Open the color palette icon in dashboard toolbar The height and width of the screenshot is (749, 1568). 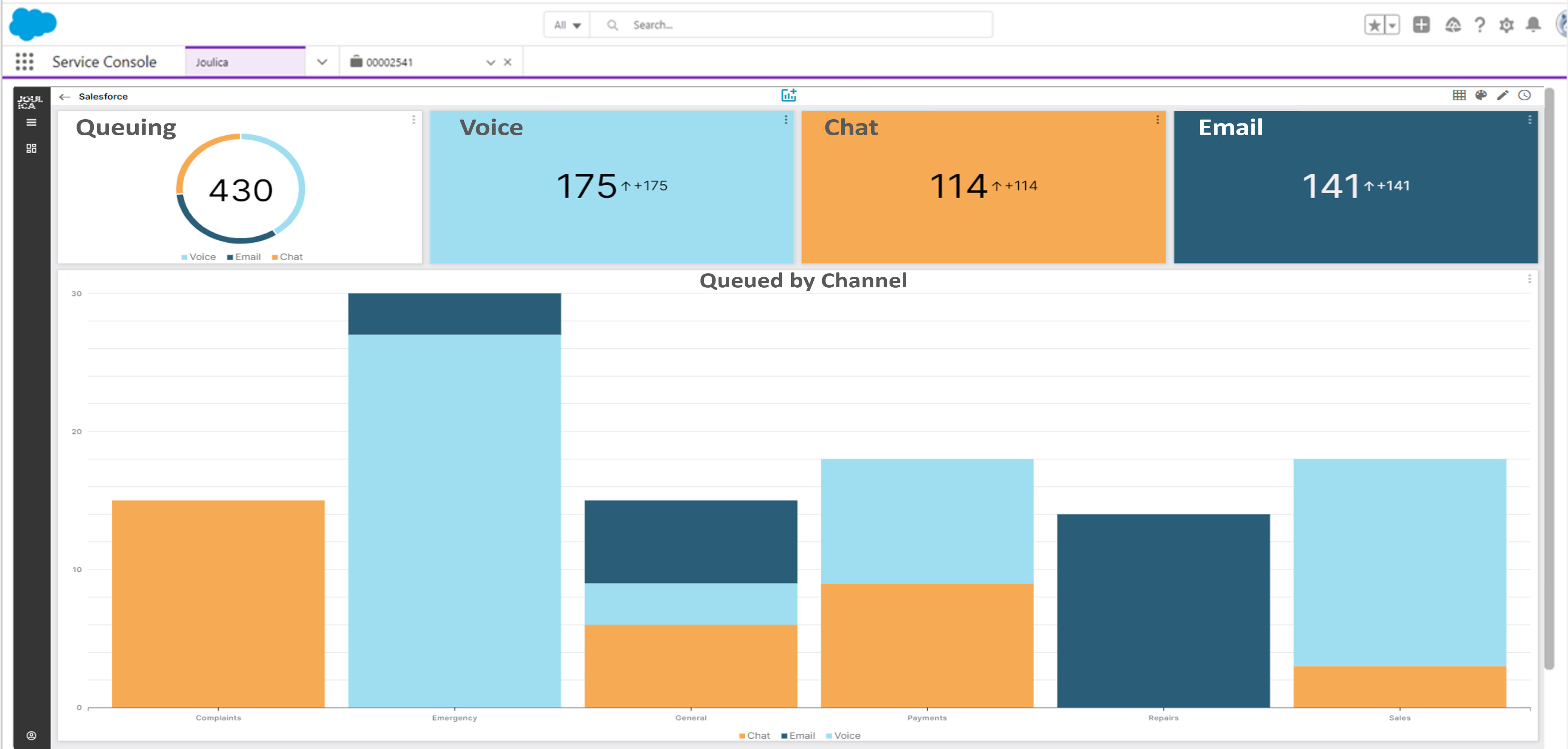pos(1481,95)
